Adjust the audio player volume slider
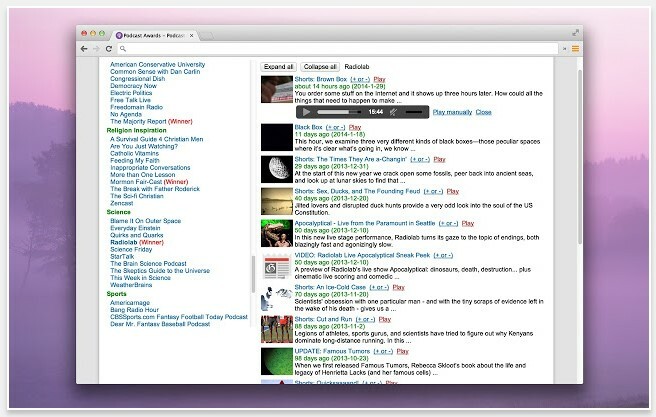Screen dimensions: 656x417 tap(414, 112)
